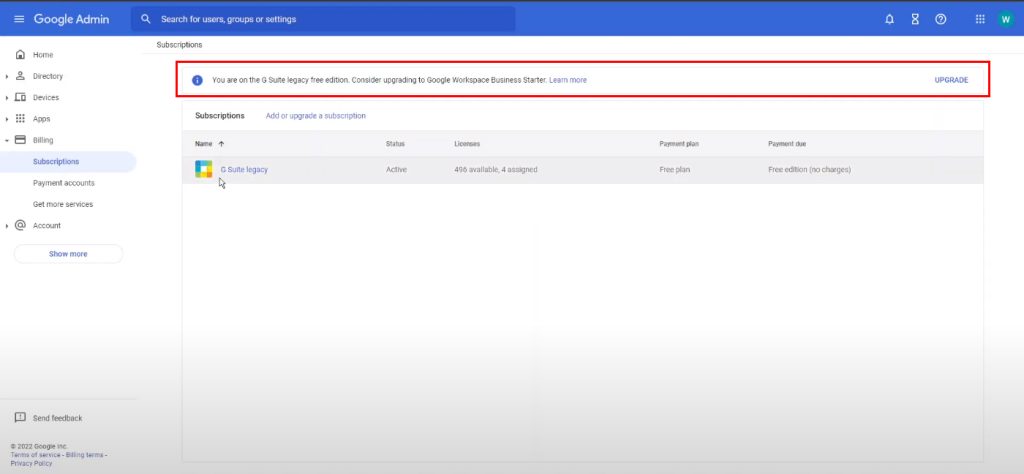1024x474 pixels.
Task: Click the sort arrow next to Name
Action: tap(221, 144)
